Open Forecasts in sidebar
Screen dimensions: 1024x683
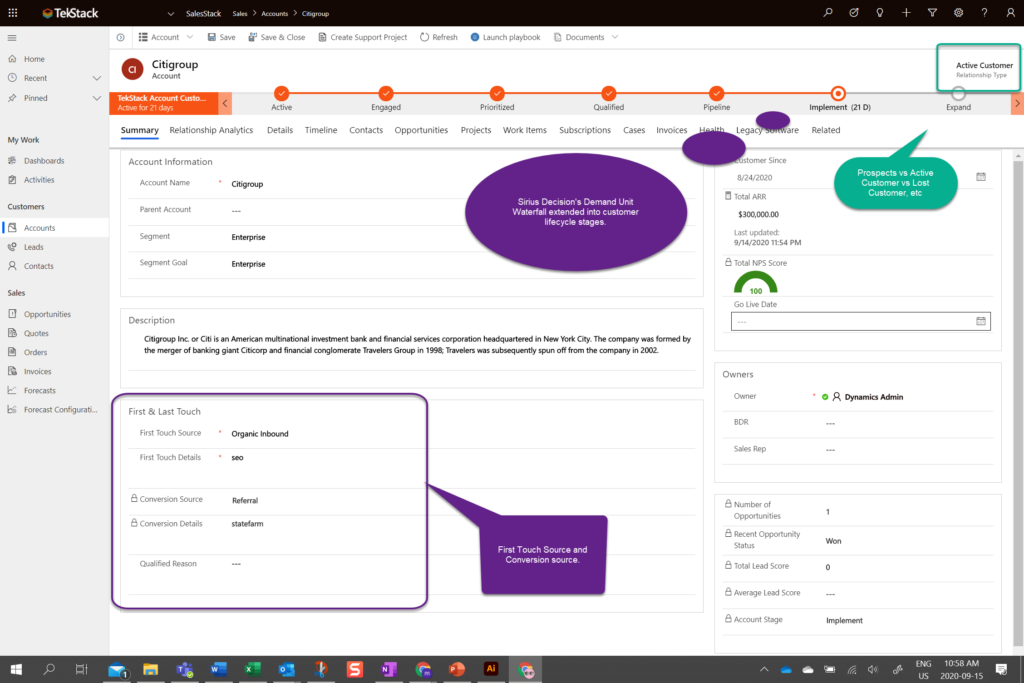(39, 390)
